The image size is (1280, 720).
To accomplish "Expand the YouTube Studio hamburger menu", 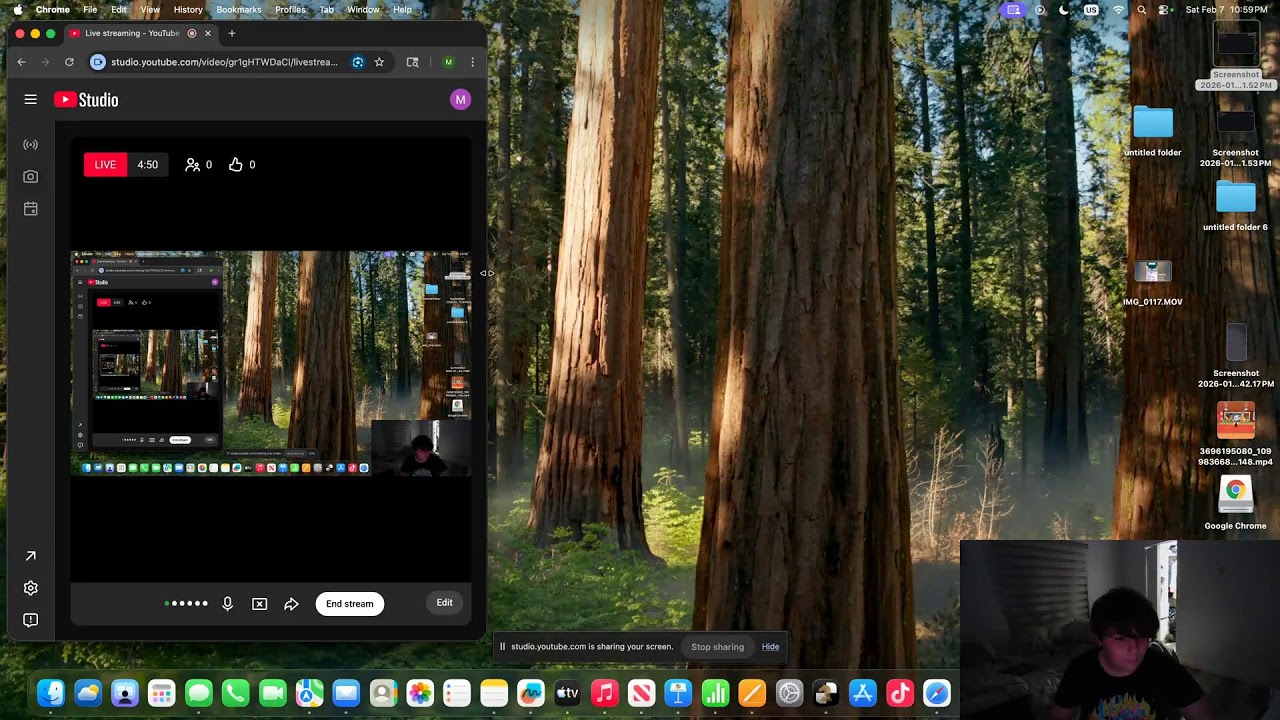I will click(30, 100).
